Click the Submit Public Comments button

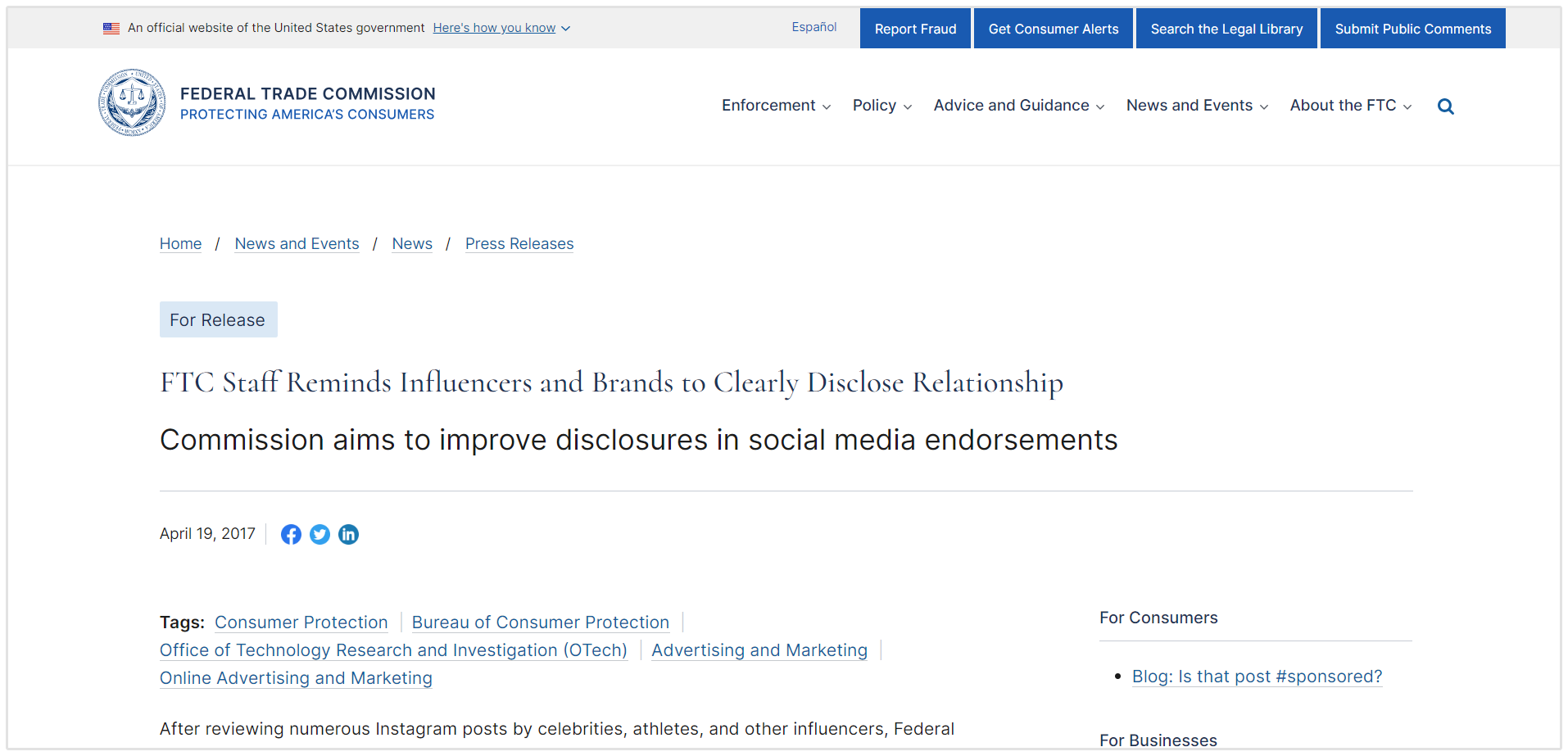coord(1412,28)
